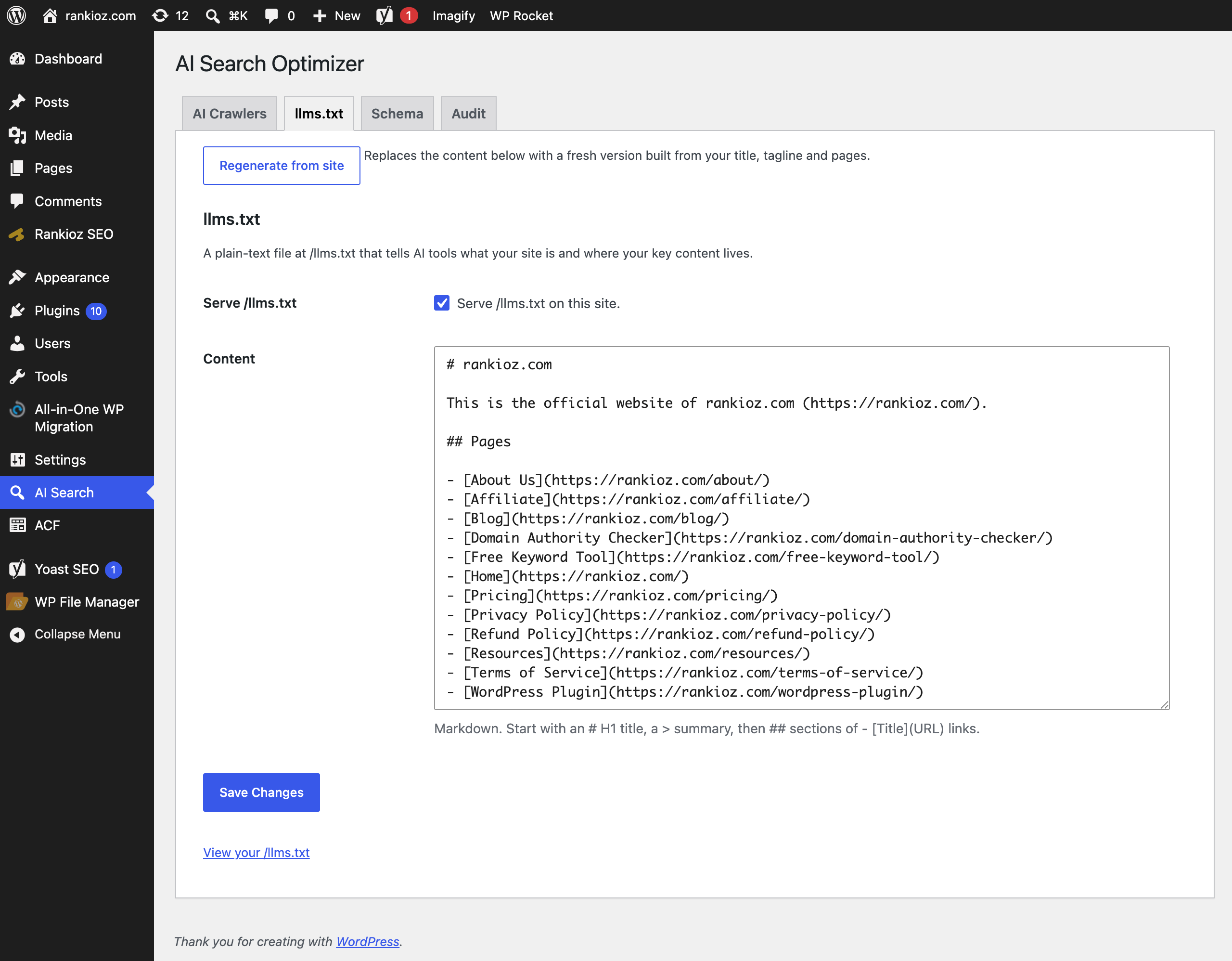Click the AI Search magnifier icon
The height and width of the screenshot is (961, 1232).
pos(17,493)
